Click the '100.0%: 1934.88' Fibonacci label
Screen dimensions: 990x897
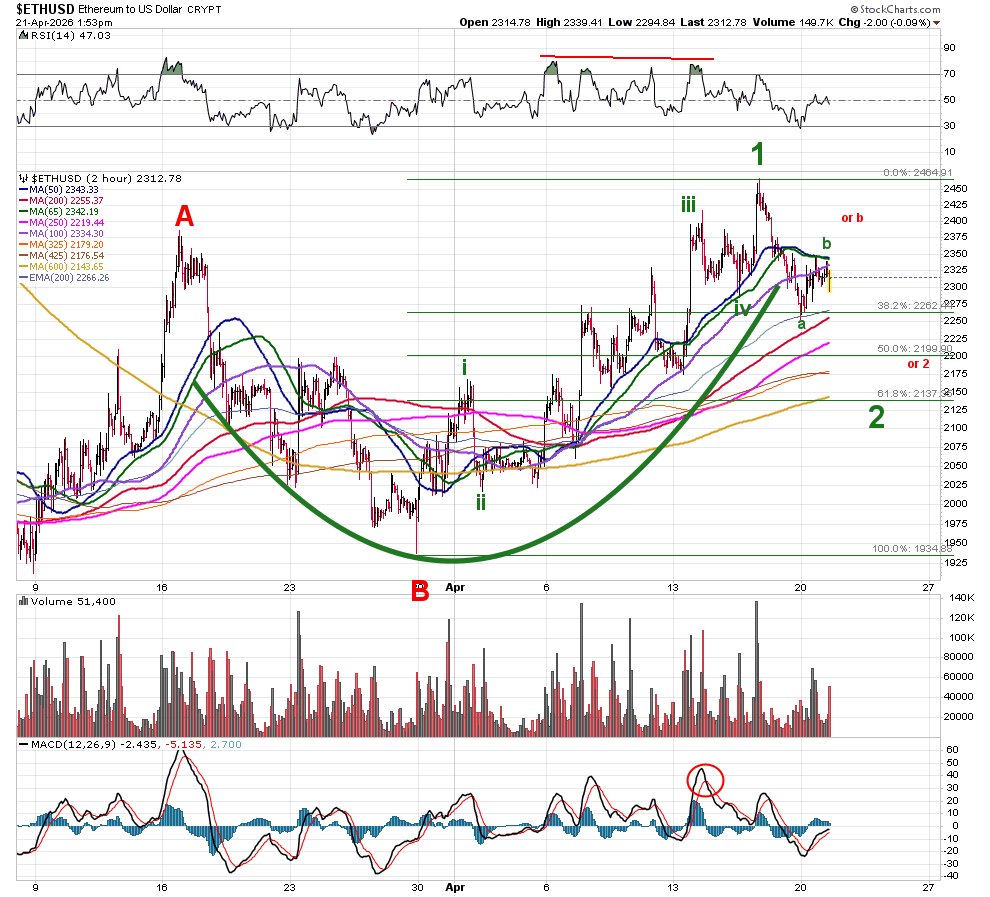[x=912, y=549]
